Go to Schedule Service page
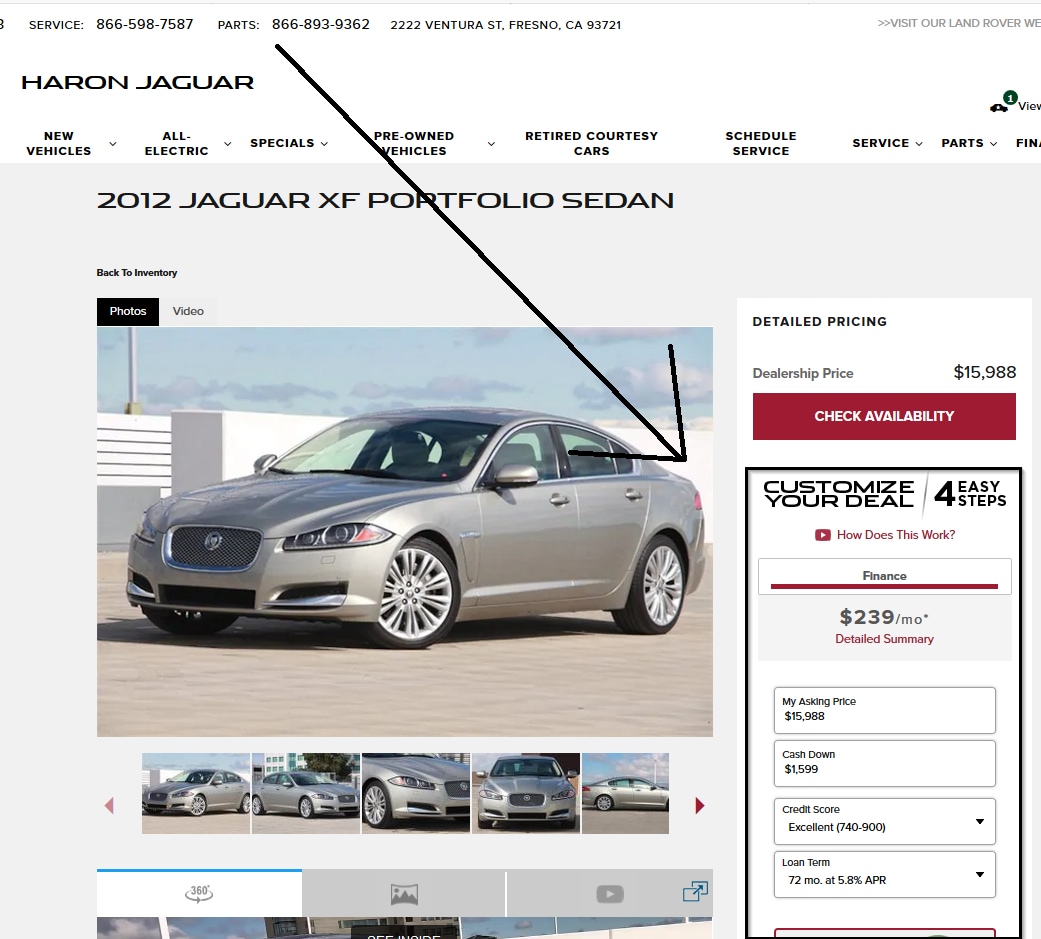 coord(761,143)
